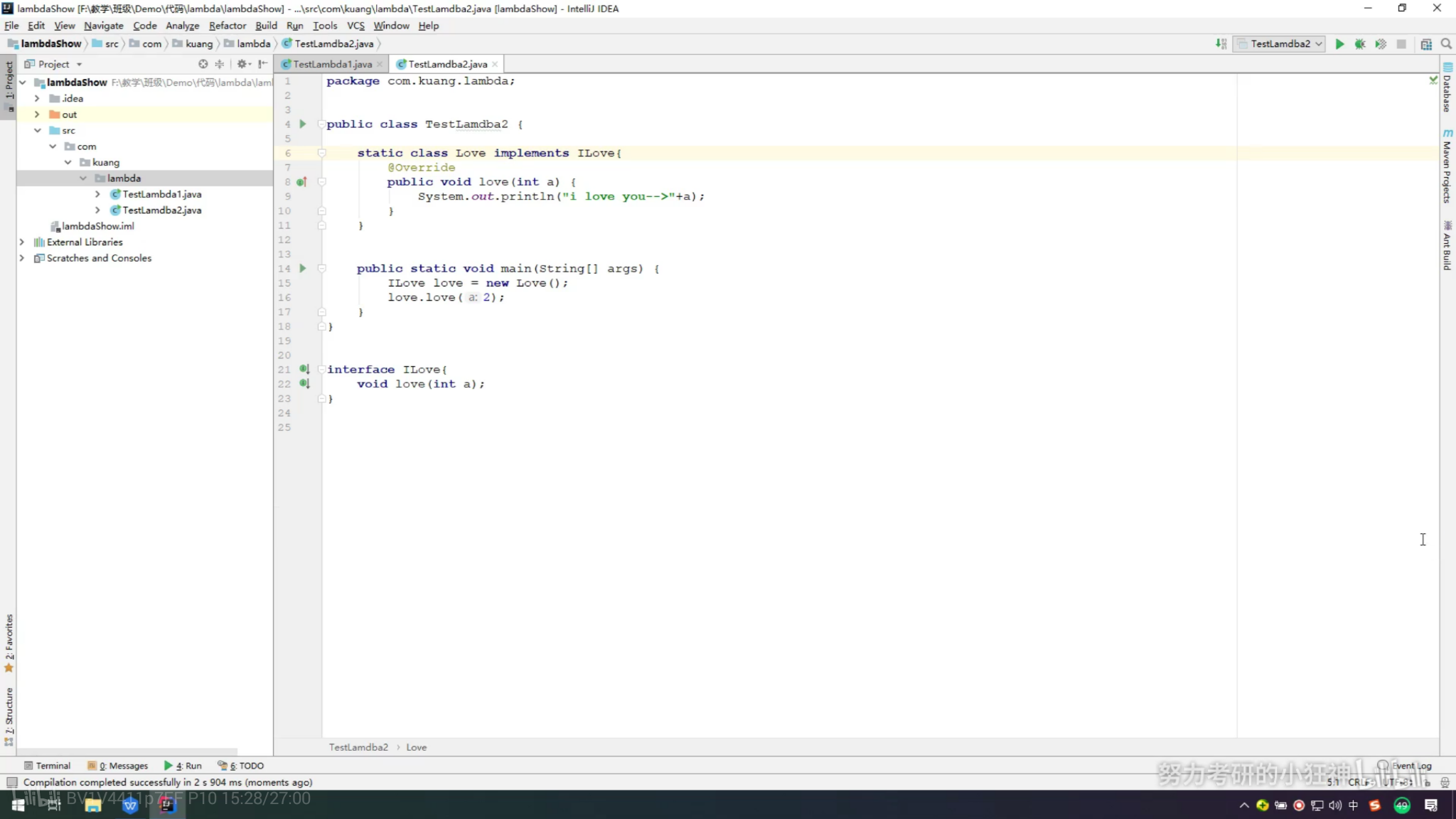This screenshot has height=819, width=1456.
Task: Hide the Project panel icon
Action: pos(263,64)
